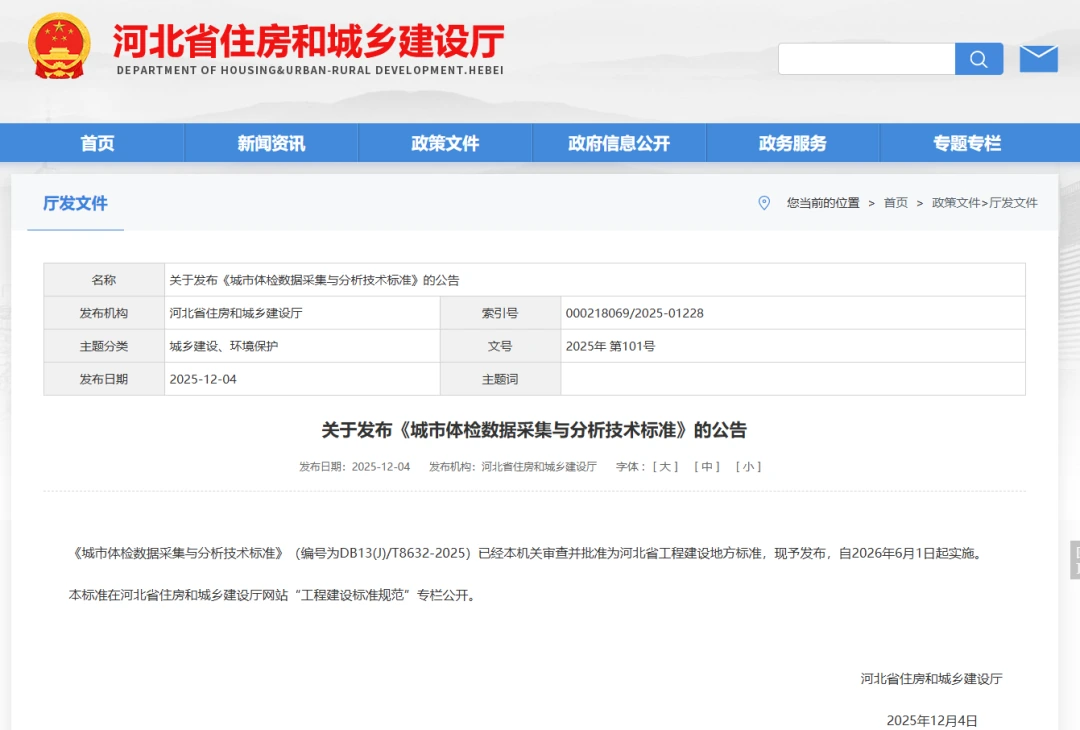Open the 专题专栏 navigation menu

967,143
